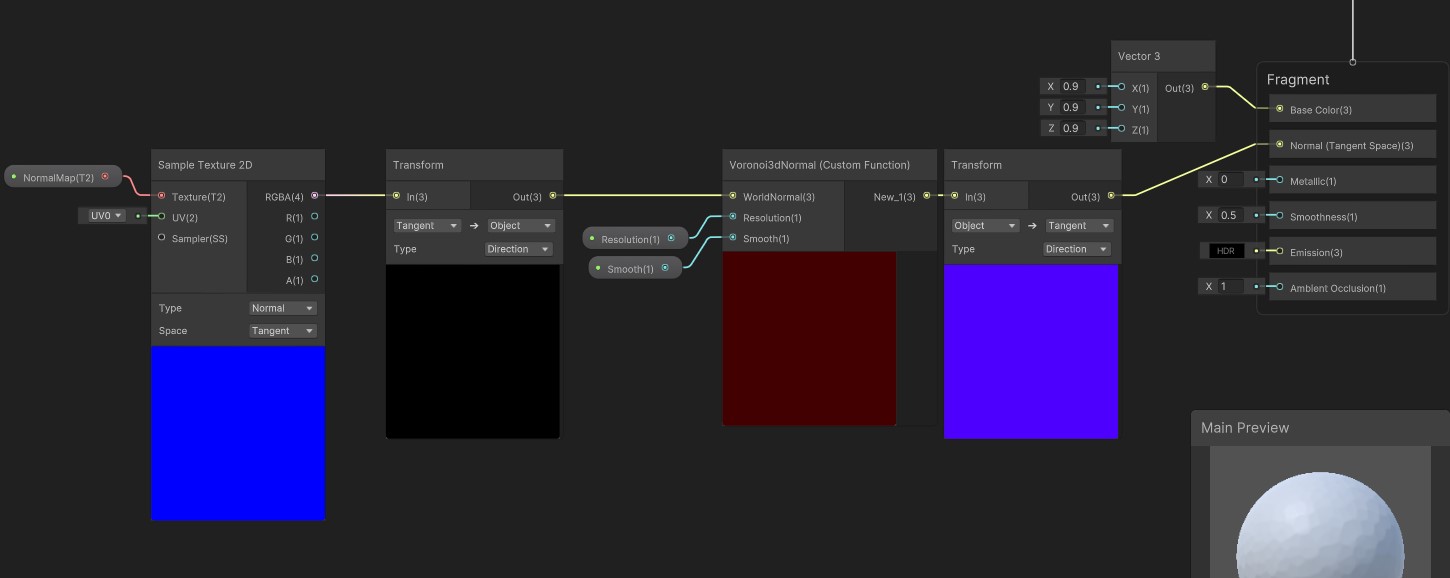Screen dimensions: 1450x578
Task: Open the Tangent destination space dropdown on the Object-to-Tangent Transform
Action: coord(1078,226)
